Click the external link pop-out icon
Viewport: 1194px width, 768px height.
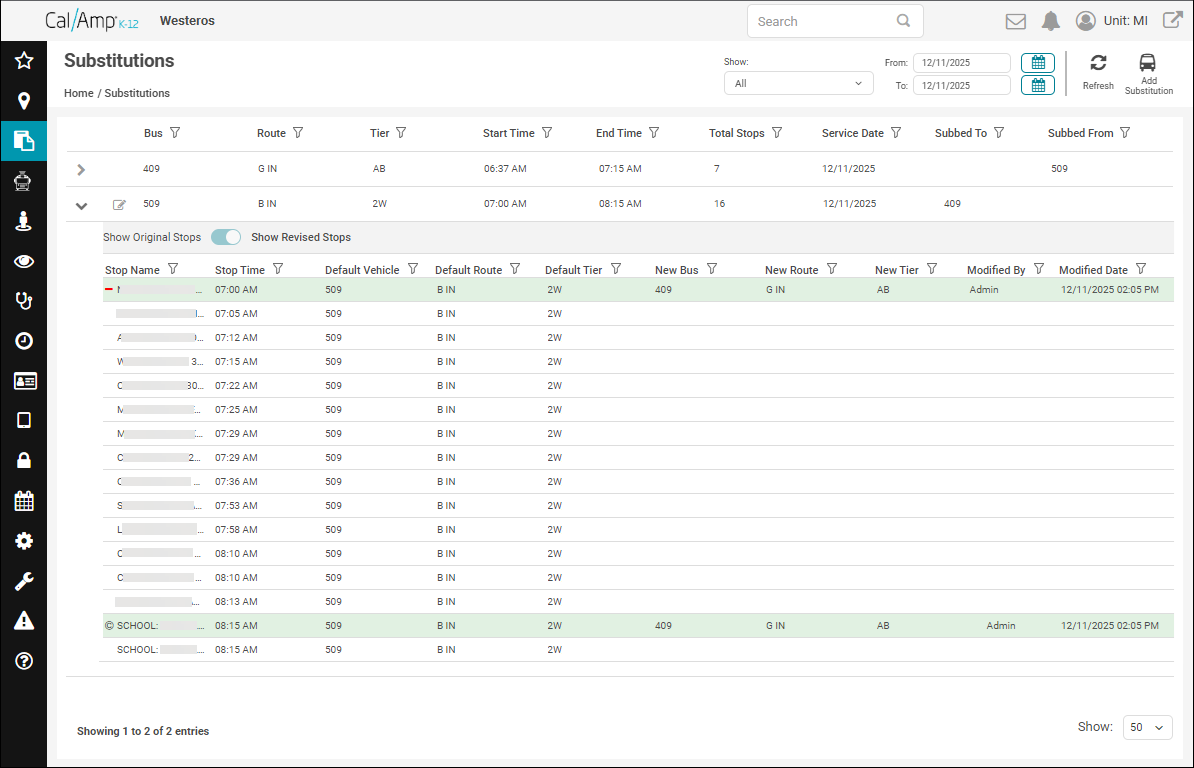[1173, 21]
